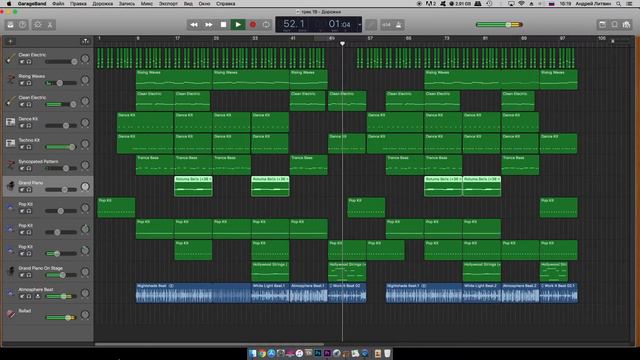Select the Syncopated Pattern track icon
Viewport: 640px width, 360px height.
pos(11,165)
